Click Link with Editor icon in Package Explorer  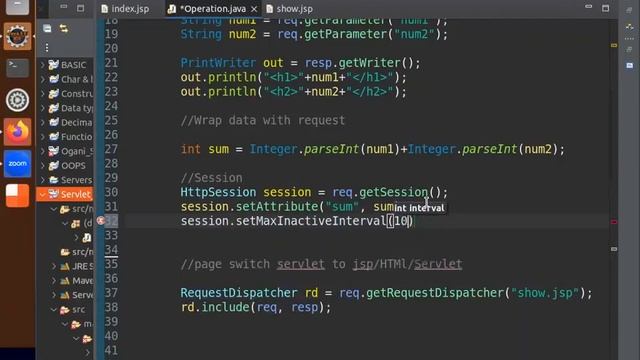click(x=64, y=28)
